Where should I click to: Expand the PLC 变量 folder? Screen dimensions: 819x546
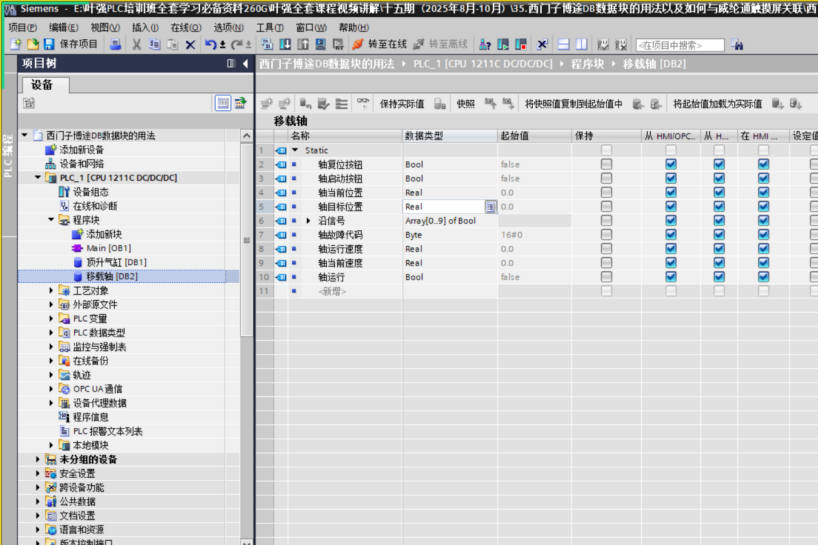pos(51,319)
